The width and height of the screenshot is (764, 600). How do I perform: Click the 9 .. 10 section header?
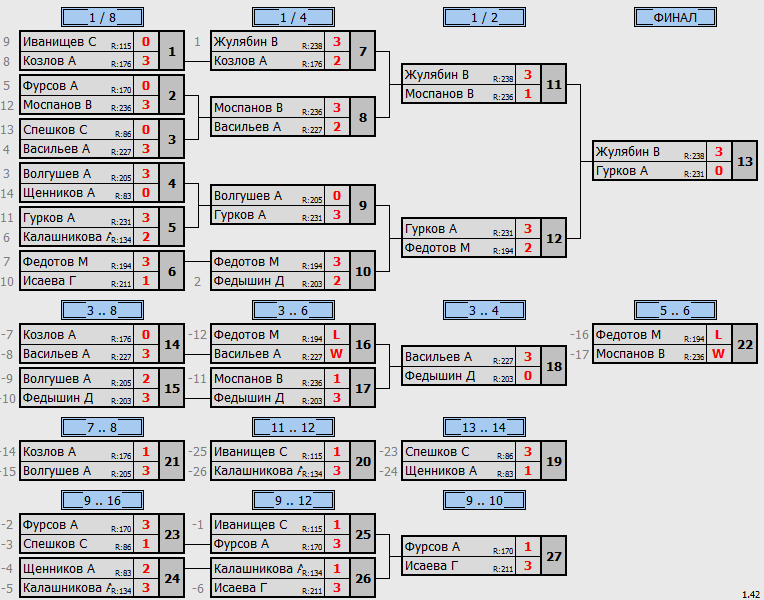(484, 501)
